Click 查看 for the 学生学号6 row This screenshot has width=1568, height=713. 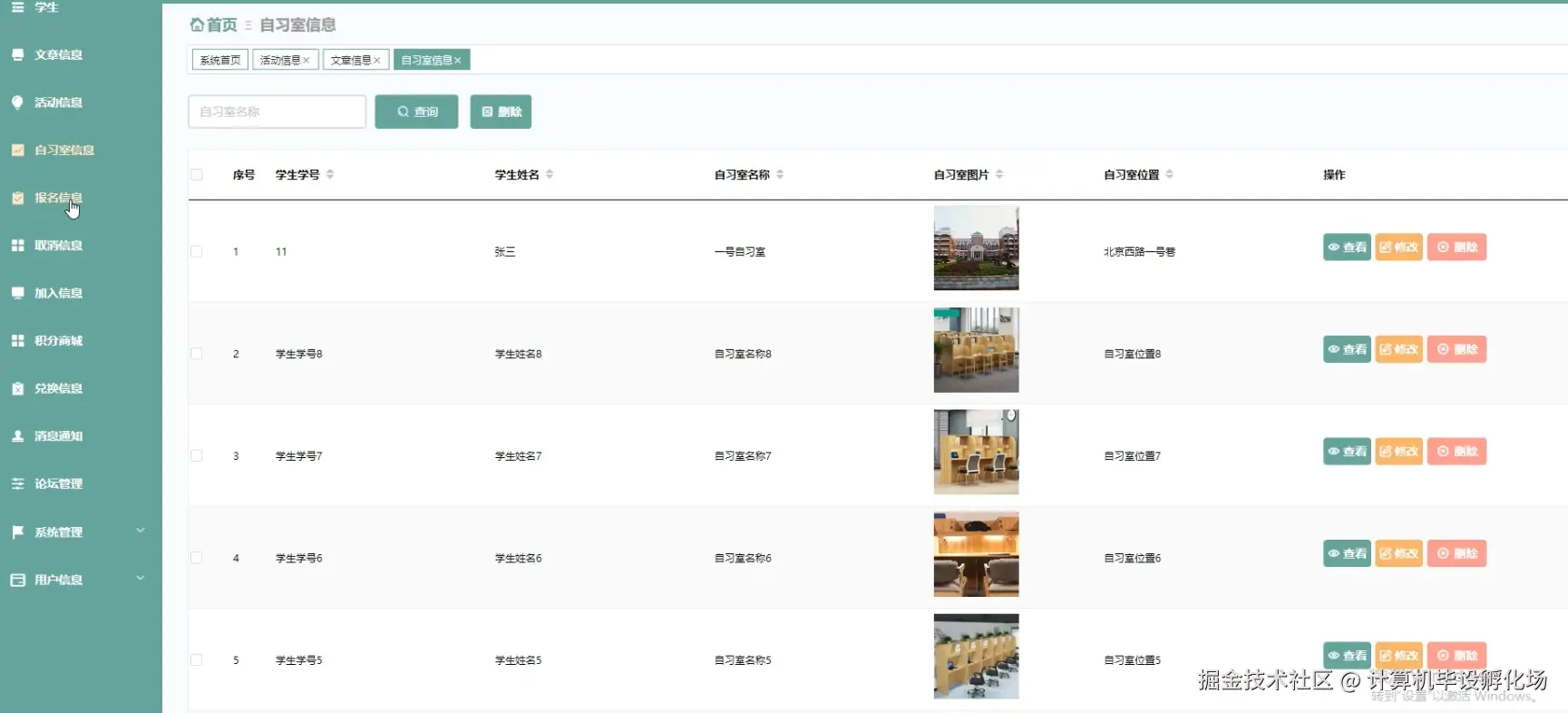[x=1347, y=553]
